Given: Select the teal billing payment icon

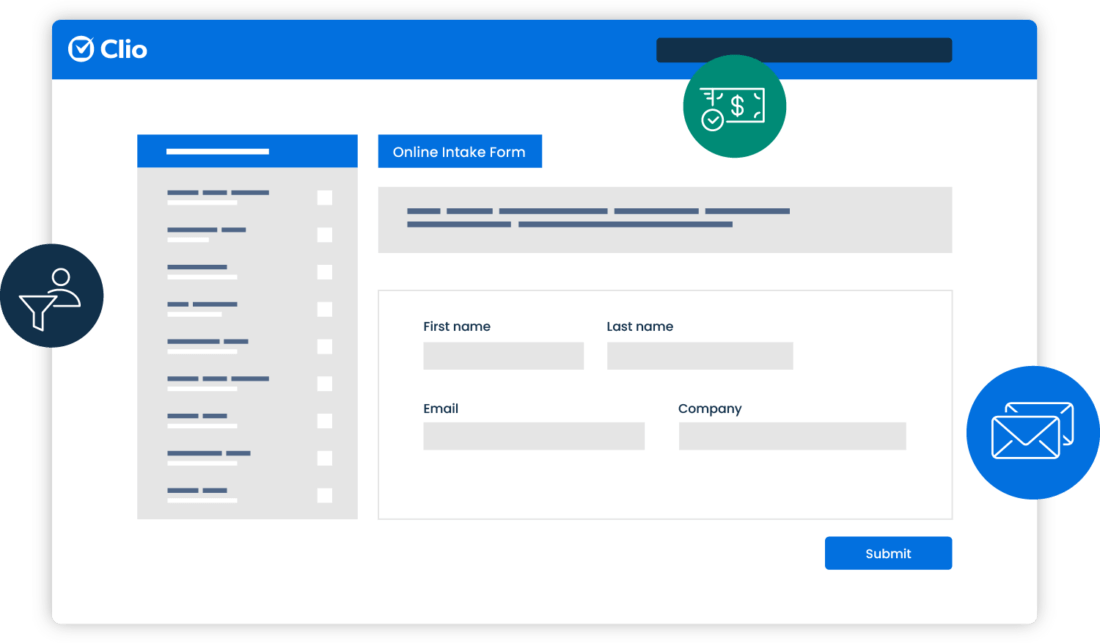Looking at the screenshot, I should pos(734,106).
